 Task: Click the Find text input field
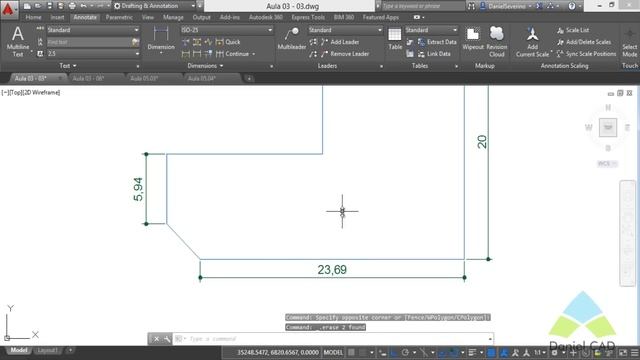[89, 42]
